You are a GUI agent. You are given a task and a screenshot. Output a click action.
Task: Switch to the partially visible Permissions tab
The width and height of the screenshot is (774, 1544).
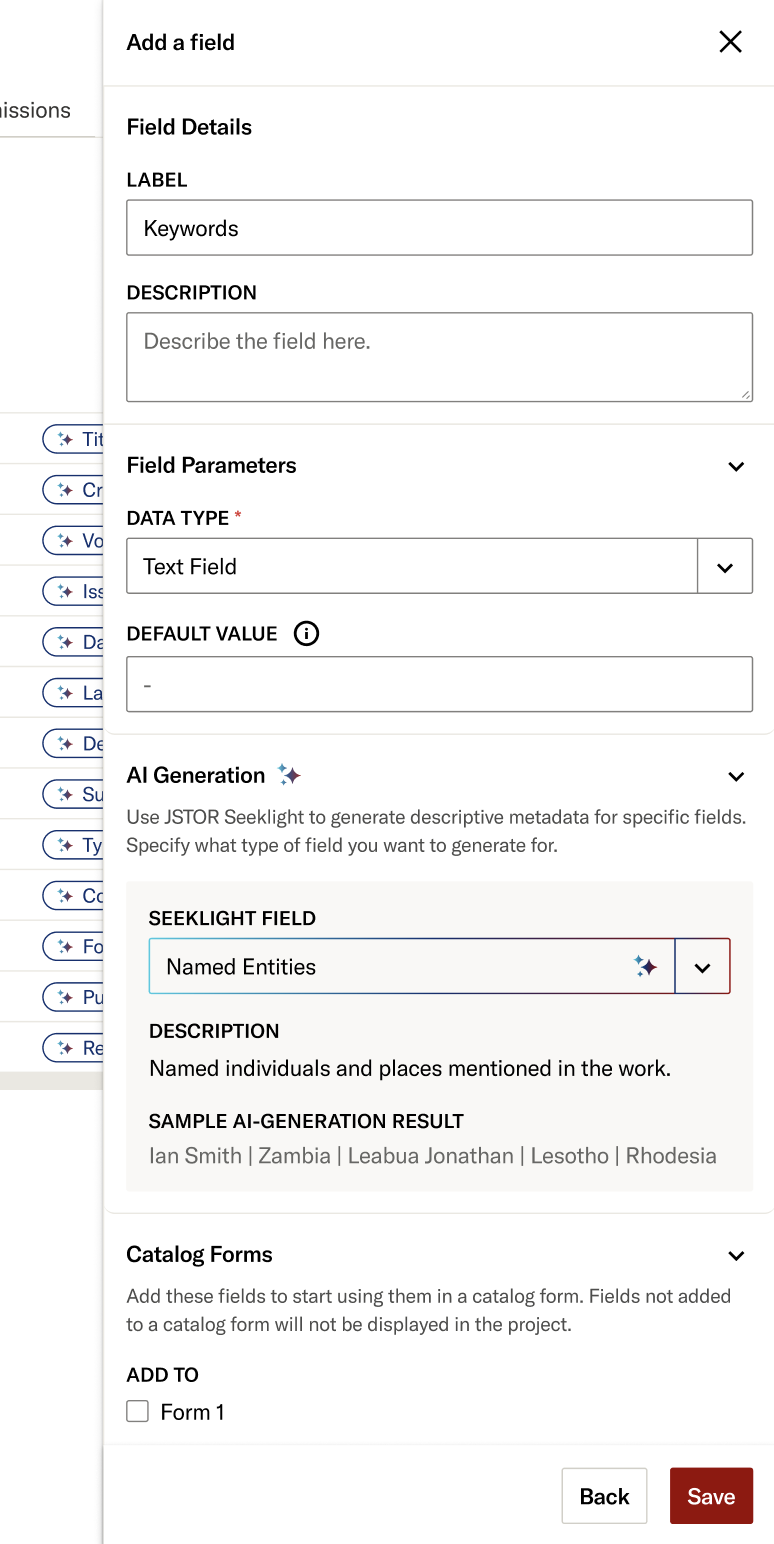(36, 110)
